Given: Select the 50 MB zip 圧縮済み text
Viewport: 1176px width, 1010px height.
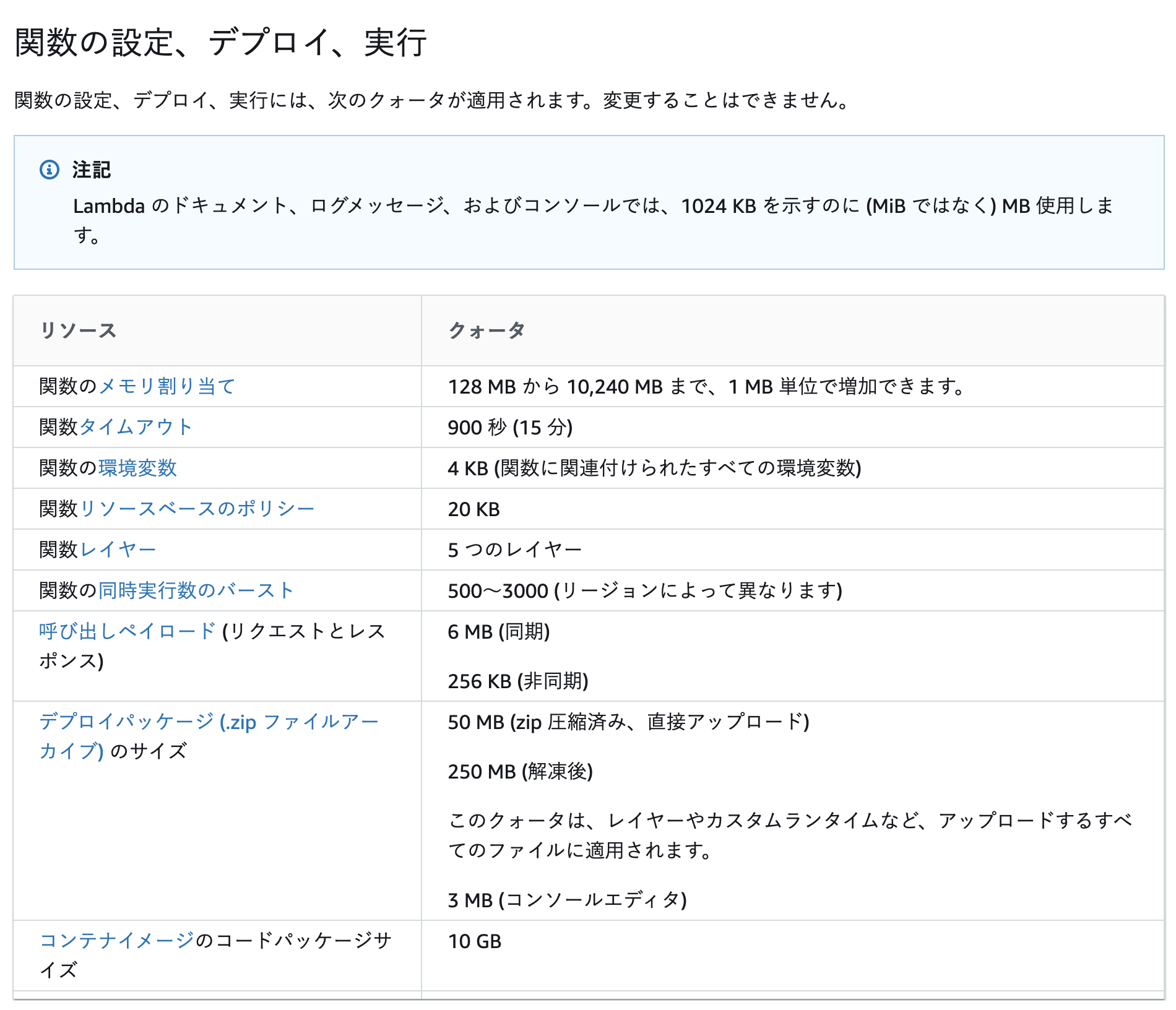Looking at the screenshot, I should [629, 722].
